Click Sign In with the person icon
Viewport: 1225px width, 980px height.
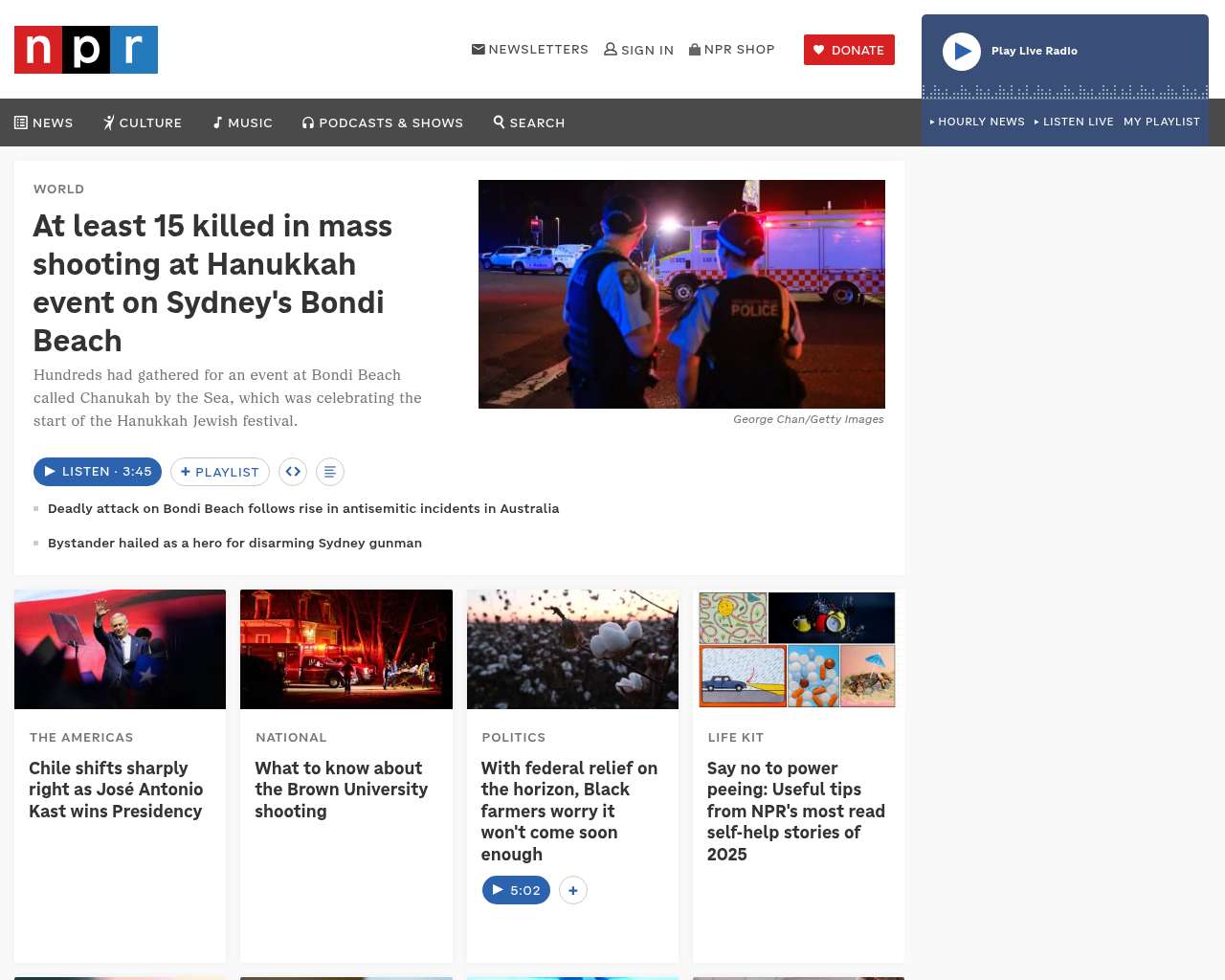[638, 50]
